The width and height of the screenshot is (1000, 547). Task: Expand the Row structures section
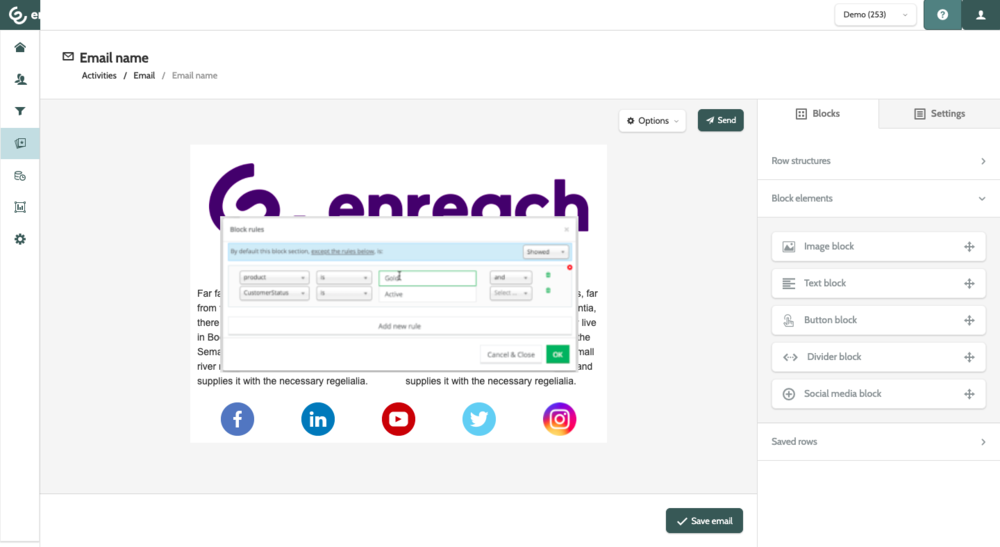point(879,161)
